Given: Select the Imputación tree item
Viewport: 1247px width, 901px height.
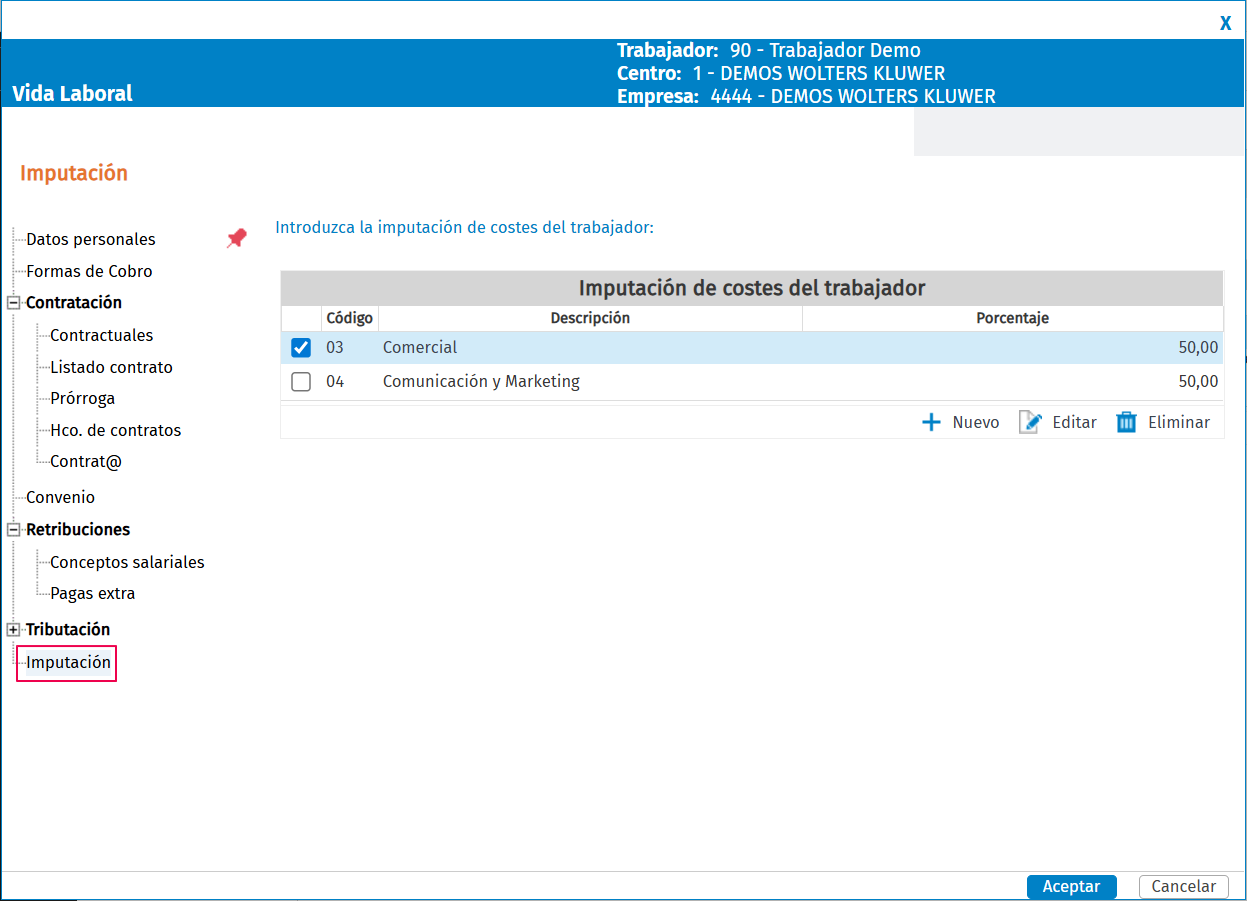Looking at the screenshot, I should click(x=68, y=662).
